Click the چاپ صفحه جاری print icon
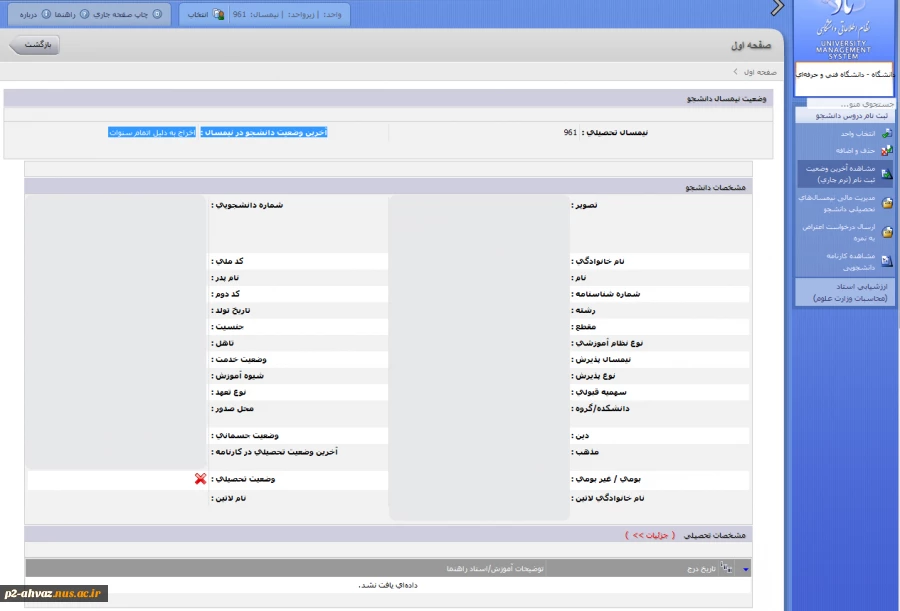The width and height of the screenshot is (900, 611). [x=158, y=15]
